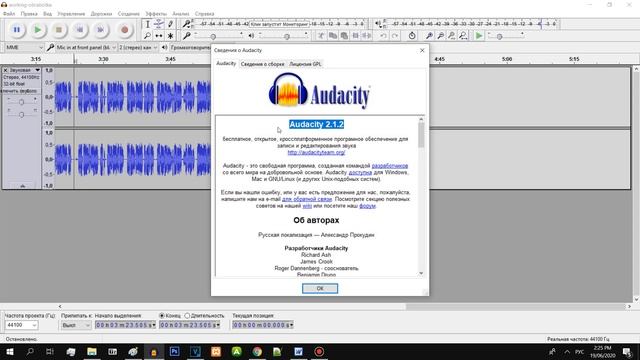Adjust the track pan slider

click(22, 115)
